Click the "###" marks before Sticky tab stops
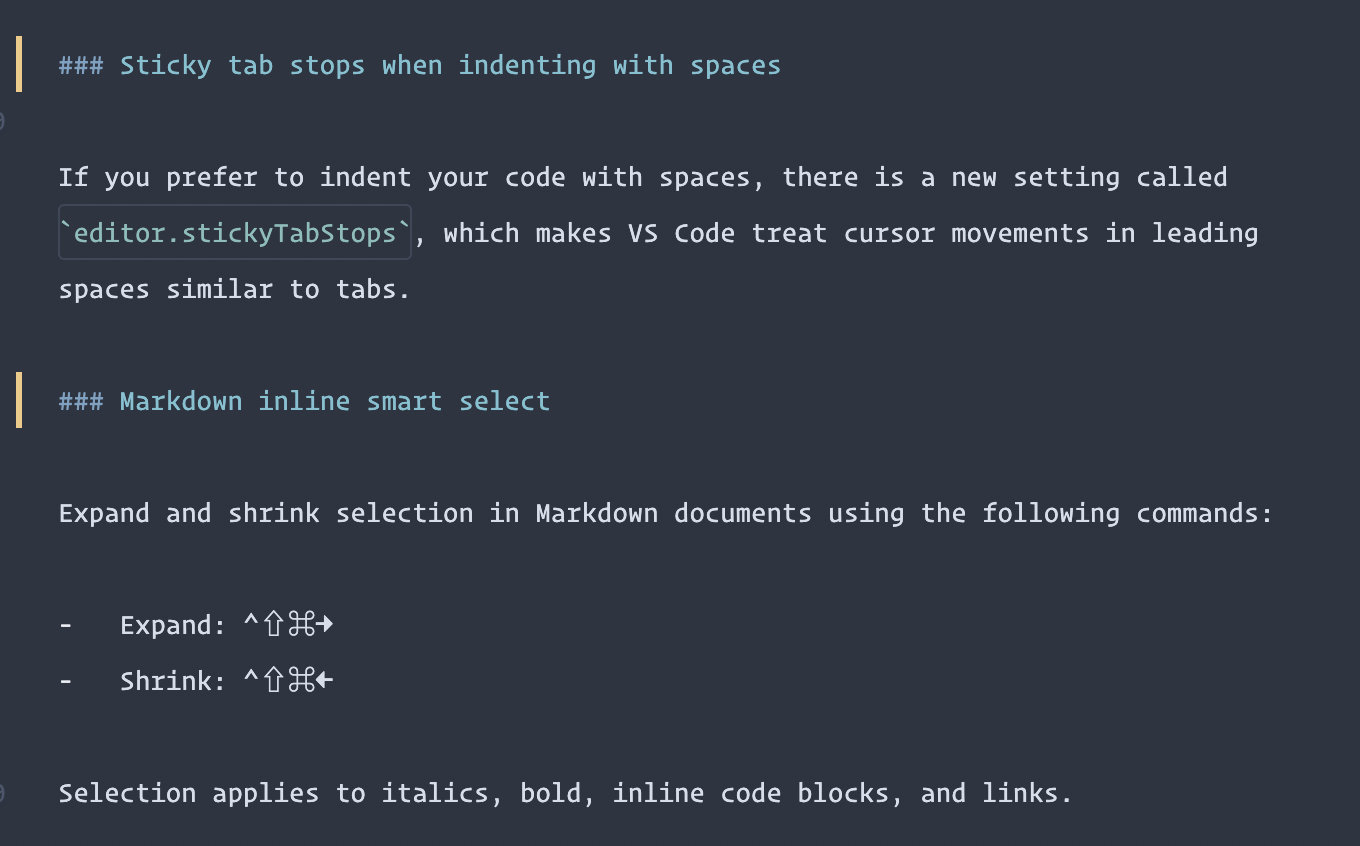The width and height of the screenshot is (1360, 846). [x=81, y=66]
